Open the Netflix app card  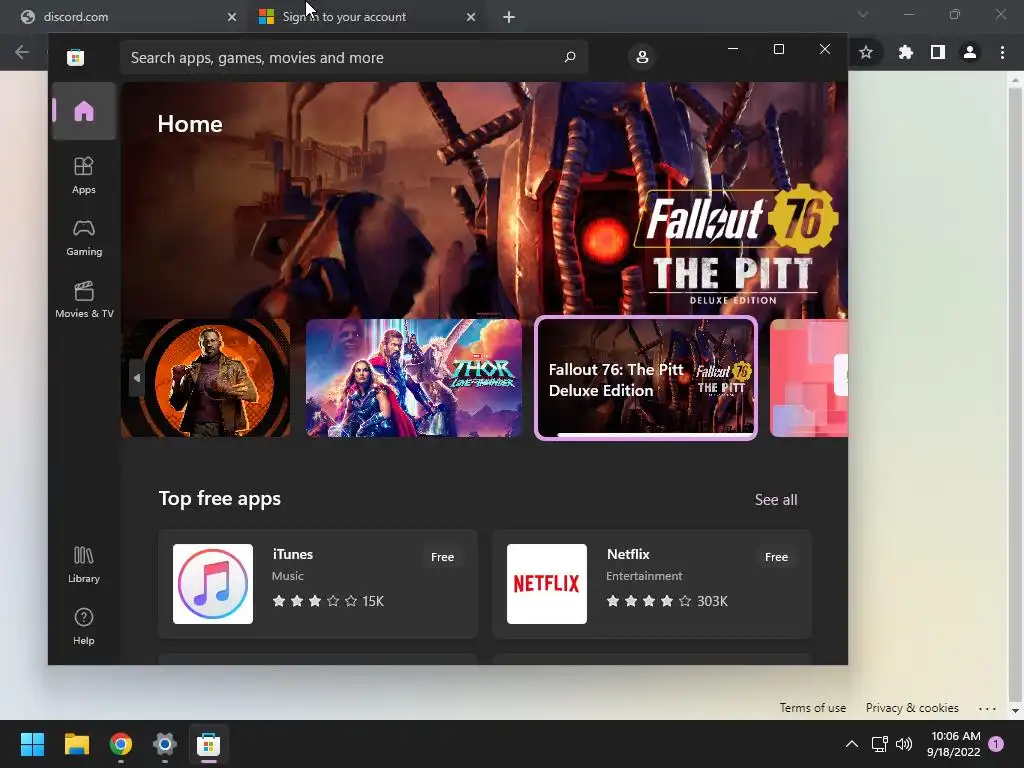[652, 584]
